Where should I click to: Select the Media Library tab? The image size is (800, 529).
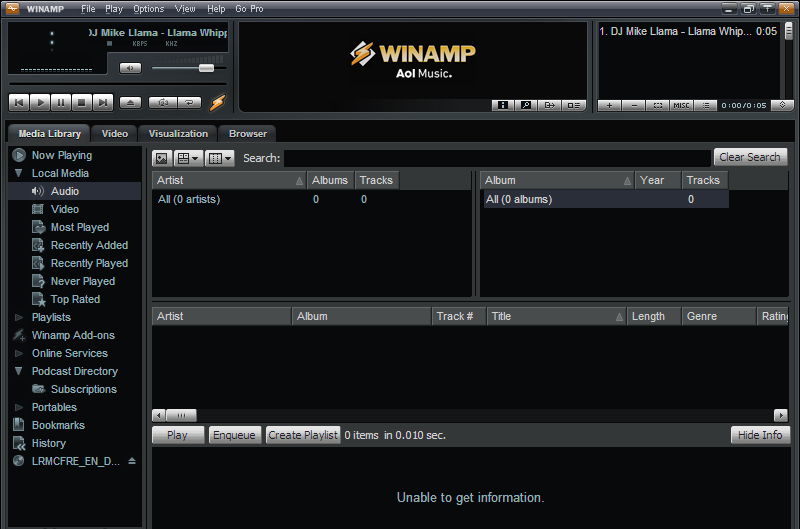(49, 134)
